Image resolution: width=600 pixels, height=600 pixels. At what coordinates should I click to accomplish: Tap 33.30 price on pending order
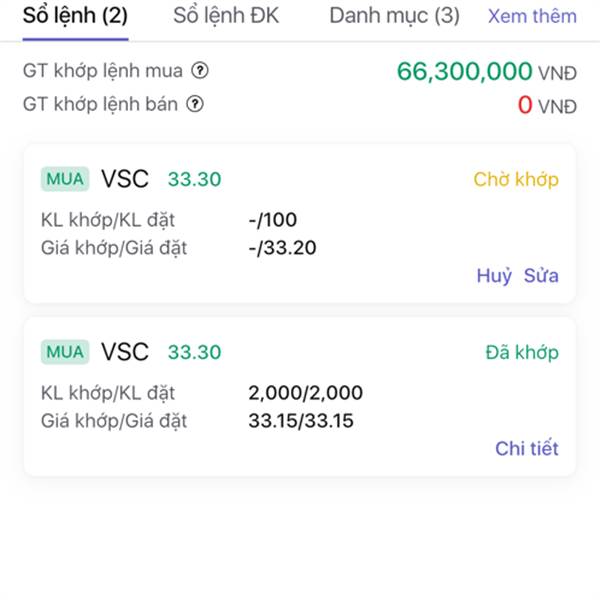click(x=194, y=179)
